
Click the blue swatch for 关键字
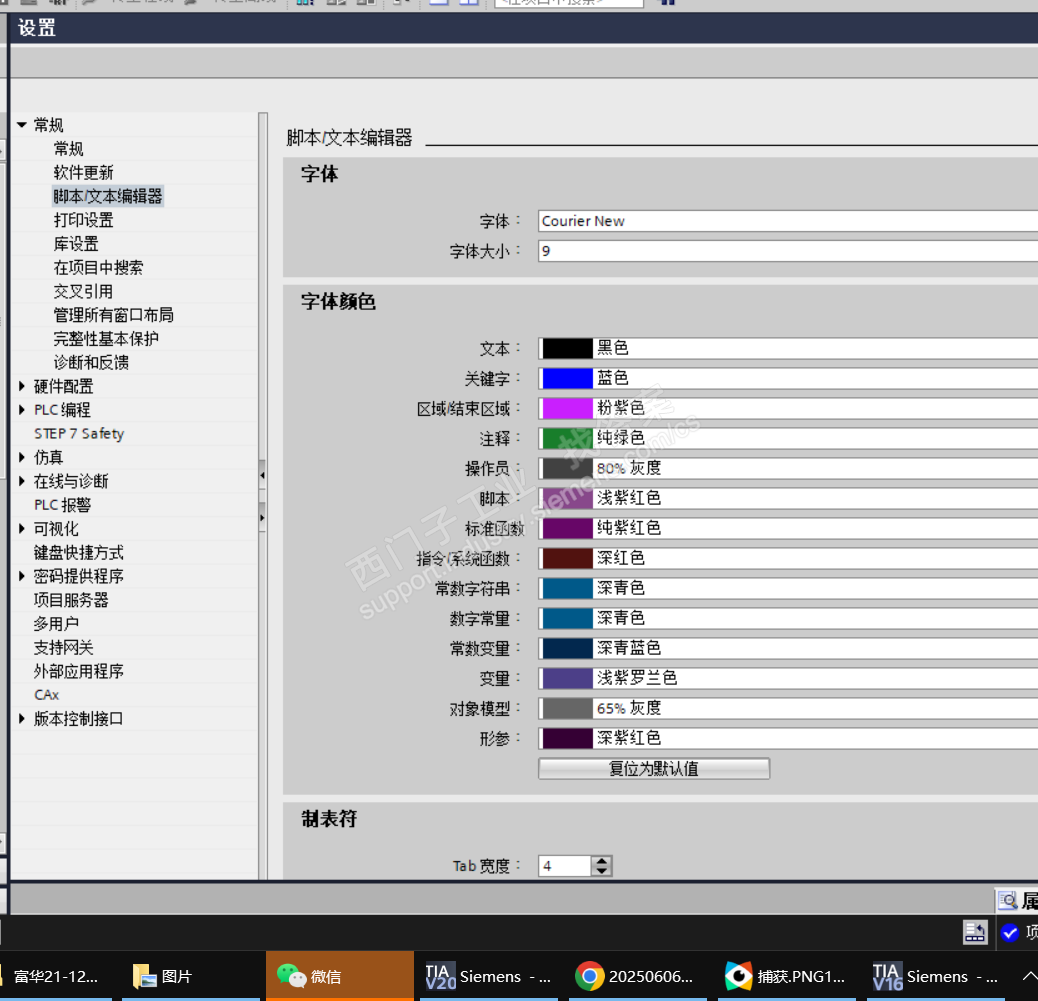point(567,378)
